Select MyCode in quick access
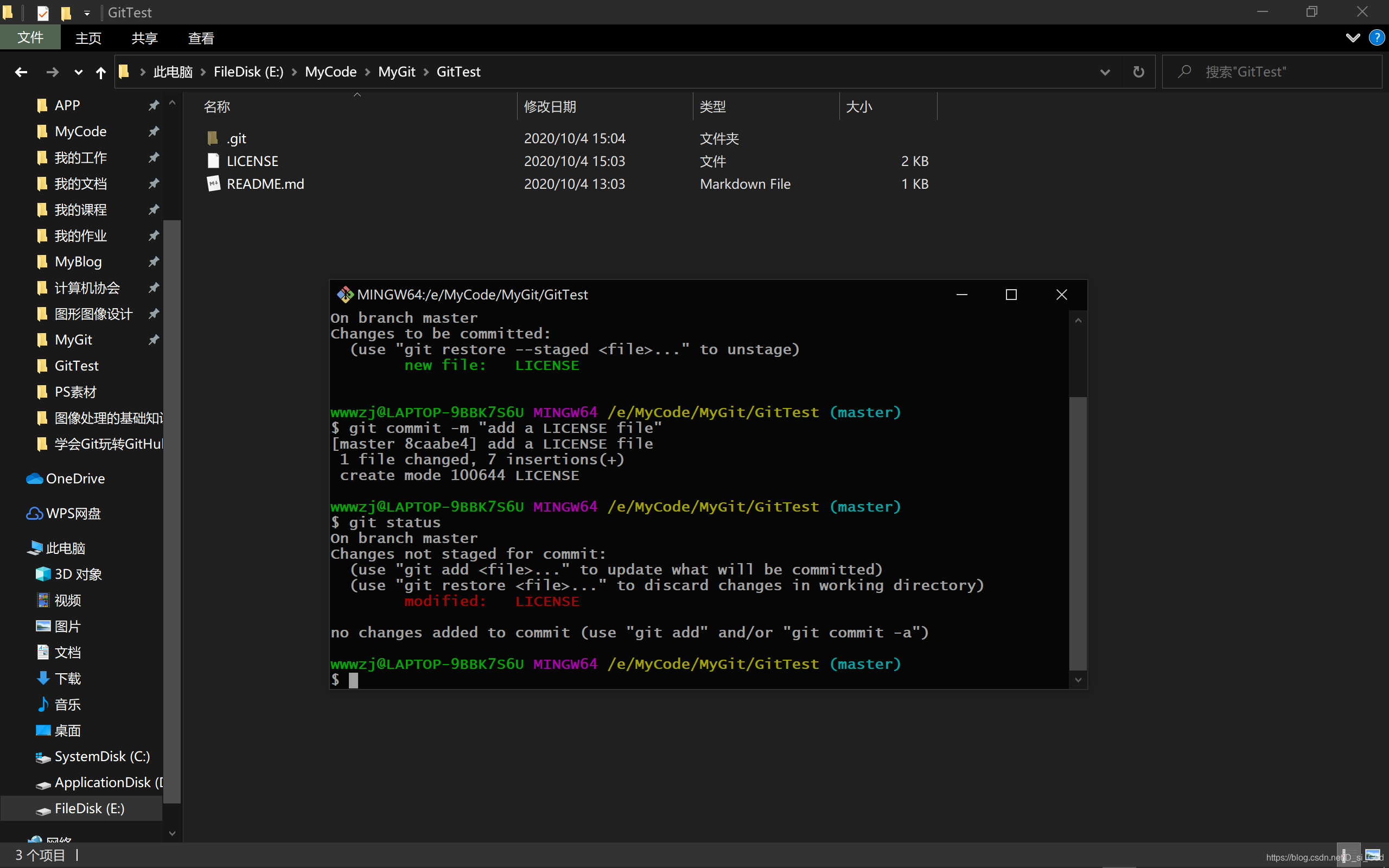This screenshot has width=1389, height=868. pos(80,131)
